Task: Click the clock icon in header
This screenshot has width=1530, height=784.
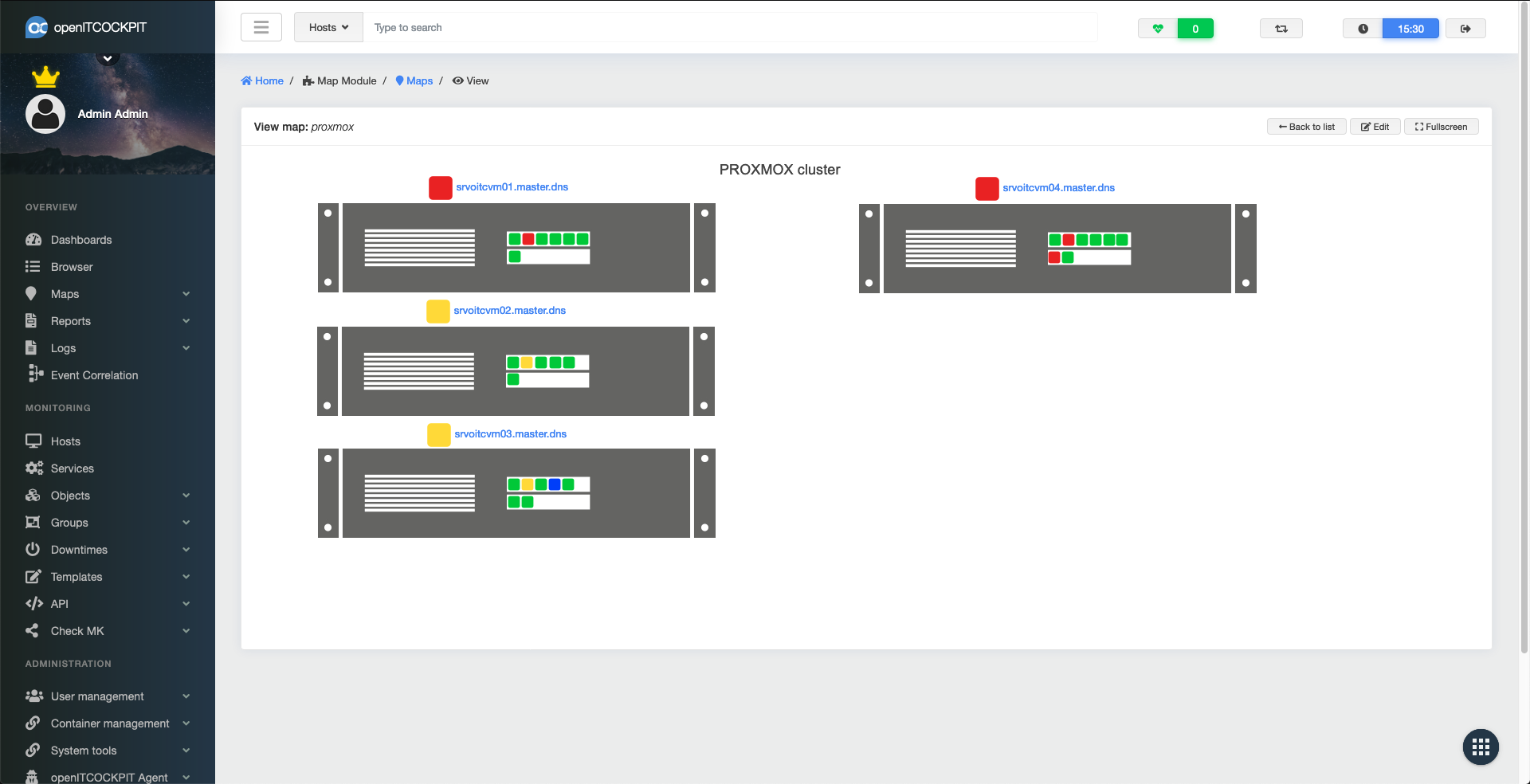Action: pos(1363,29)
